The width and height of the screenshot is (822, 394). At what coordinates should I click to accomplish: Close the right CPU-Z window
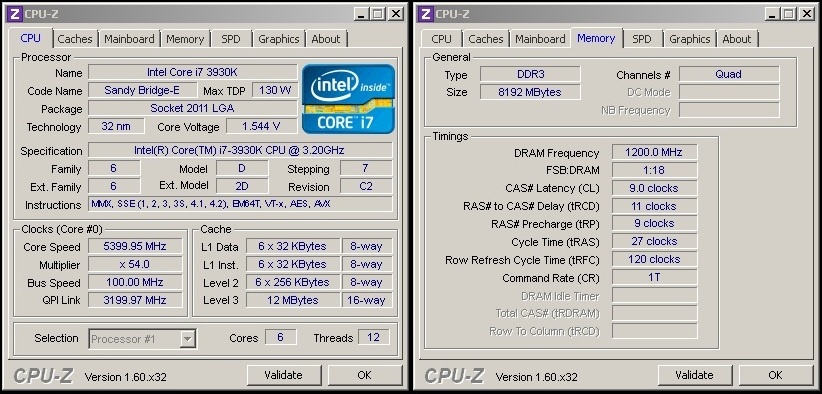click(806, 14)
